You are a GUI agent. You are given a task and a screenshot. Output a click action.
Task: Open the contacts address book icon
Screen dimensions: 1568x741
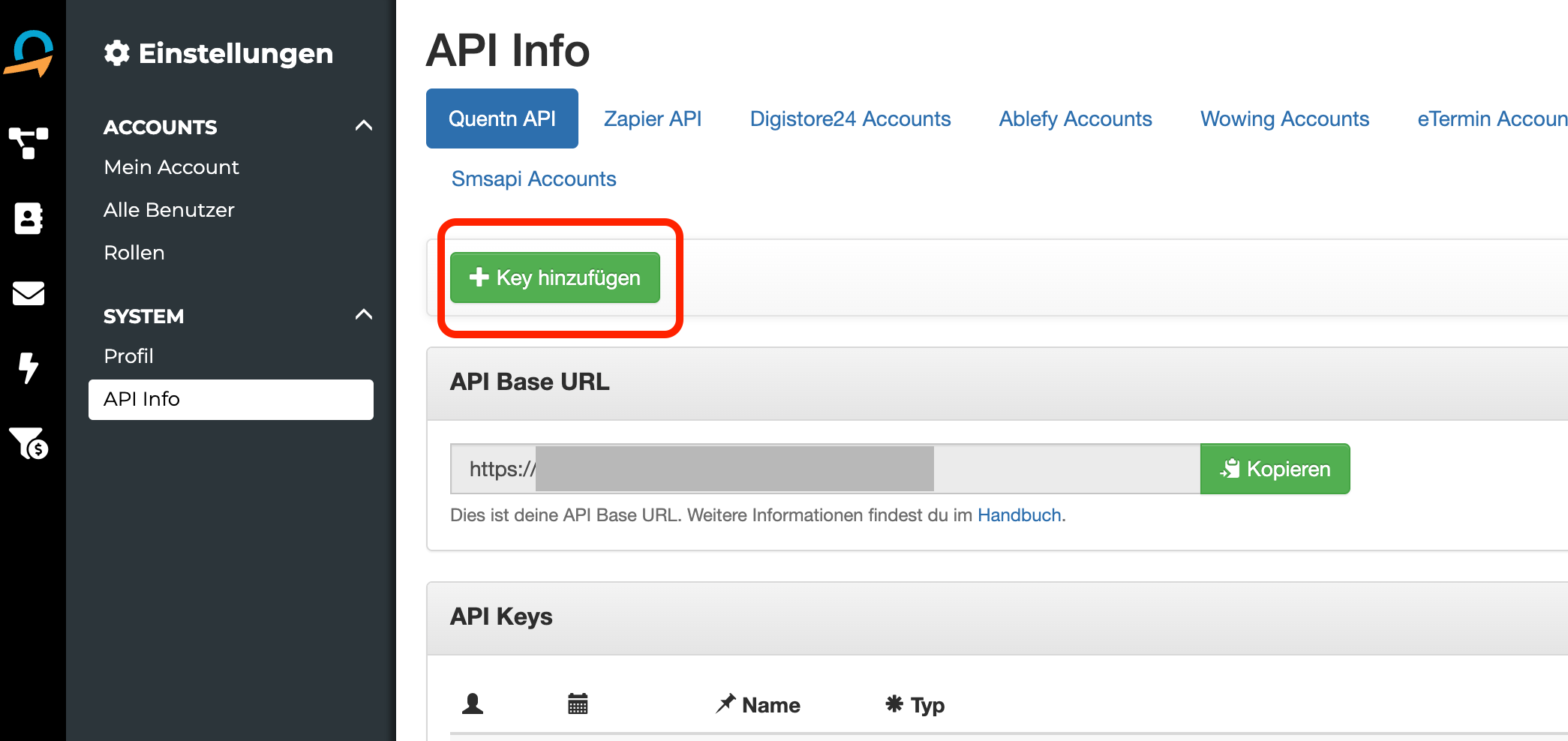29,218
